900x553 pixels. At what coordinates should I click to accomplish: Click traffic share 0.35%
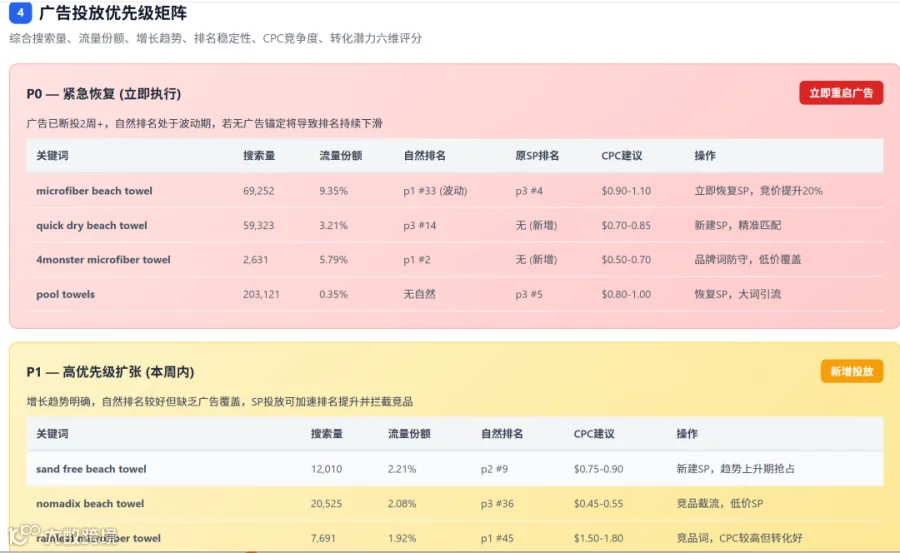click(333, 294)
